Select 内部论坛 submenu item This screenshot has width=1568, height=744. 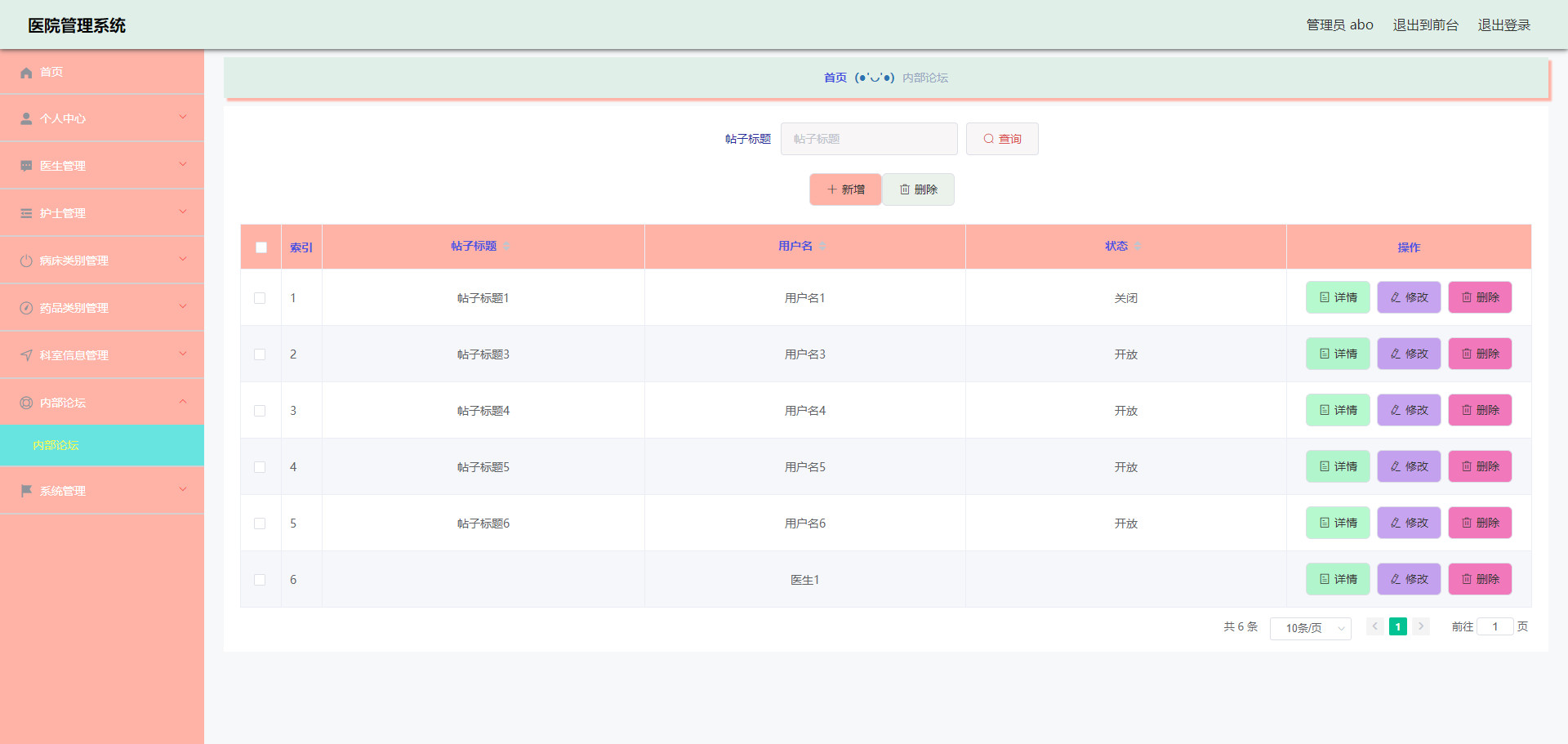pos(102,445)
